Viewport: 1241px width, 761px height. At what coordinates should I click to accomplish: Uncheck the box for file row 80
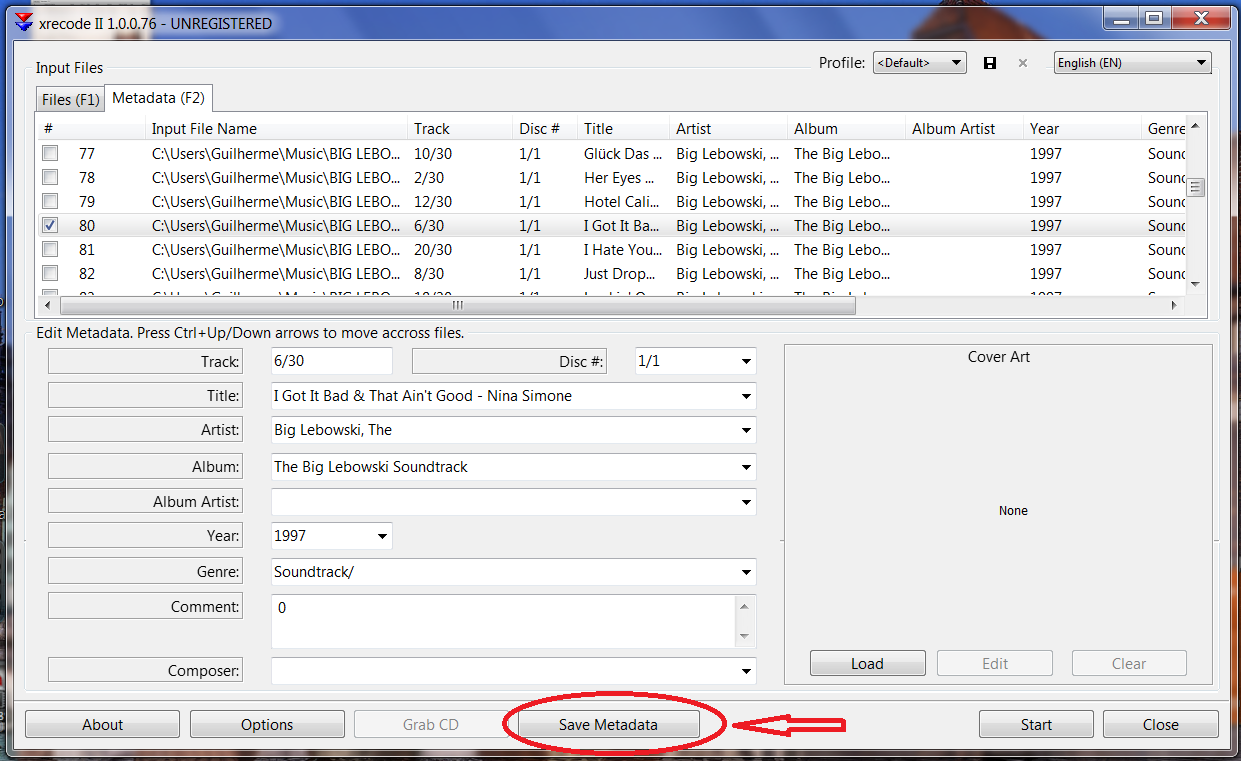(x=50, y=226)
